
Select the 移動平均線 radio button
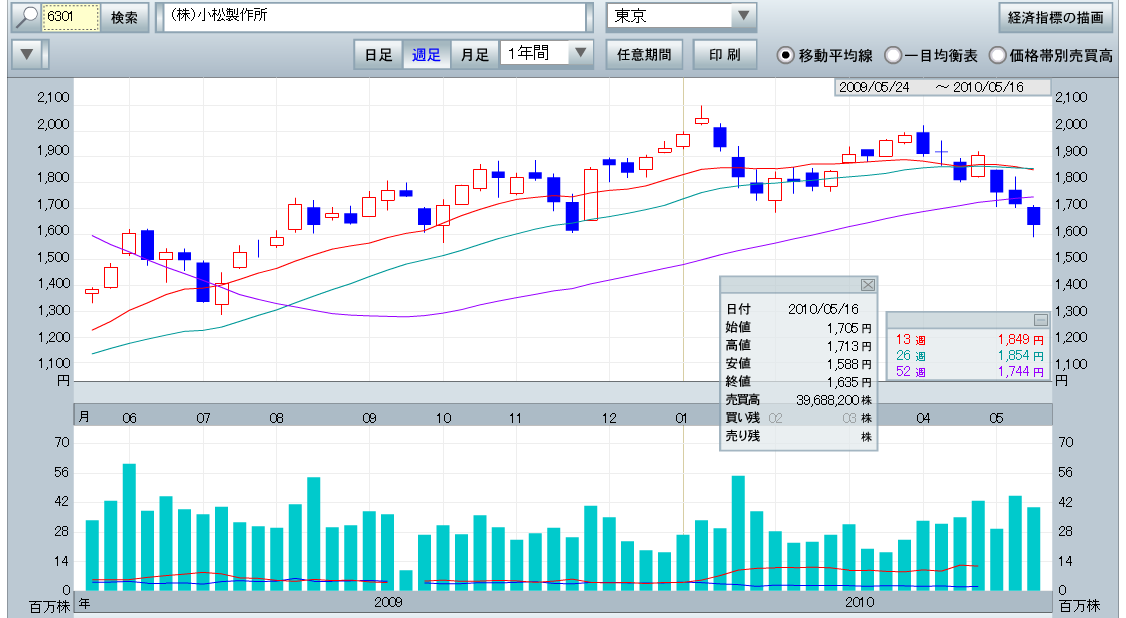point(787,56)
